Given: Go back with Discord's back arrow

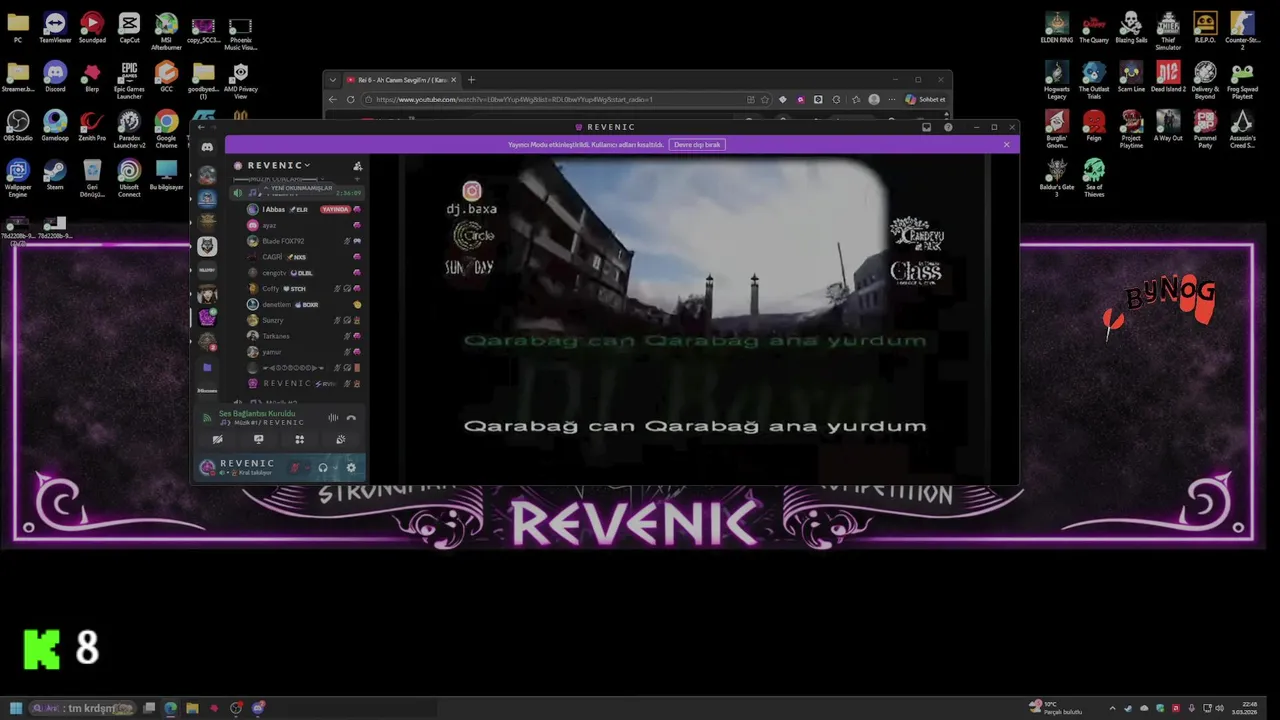Looking at the screenshot, I should point(201,127).
